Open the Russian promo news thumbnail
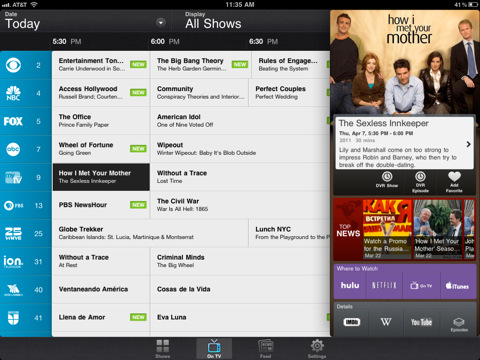Viewport: 480px width, 360px height. point(387,229)
